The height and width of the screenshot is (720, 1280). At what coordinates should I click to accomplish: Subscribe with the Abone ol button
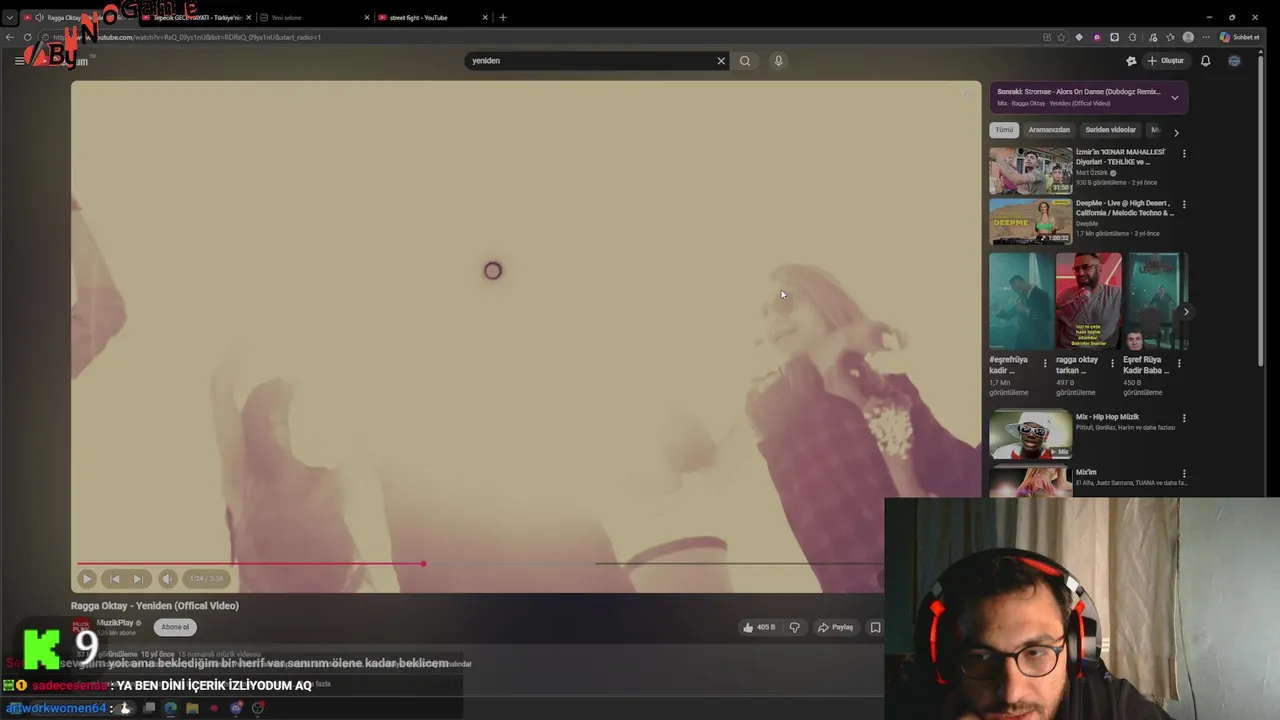(x=175, y=627)
